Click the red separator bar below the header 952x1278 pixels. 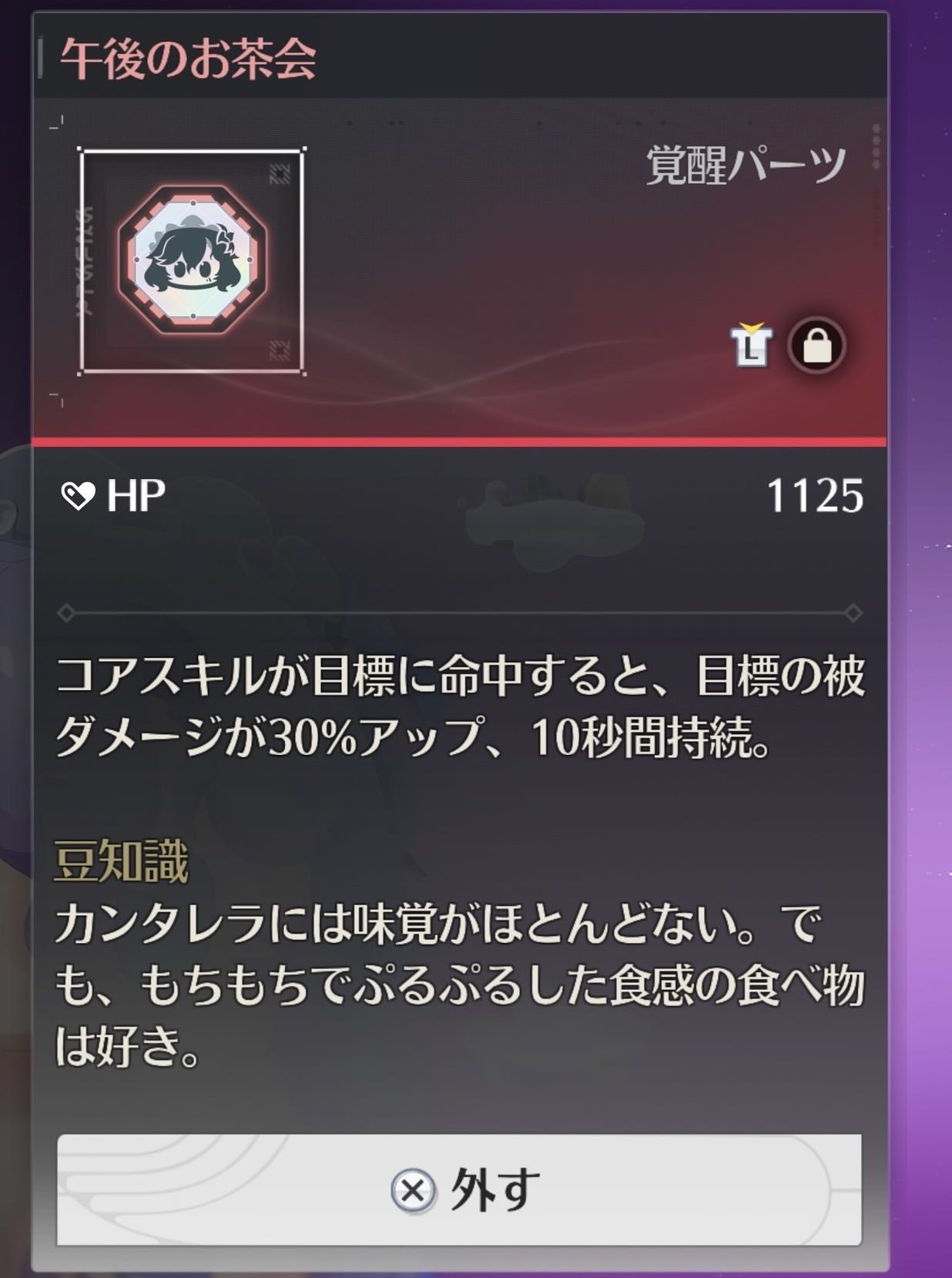459,441
